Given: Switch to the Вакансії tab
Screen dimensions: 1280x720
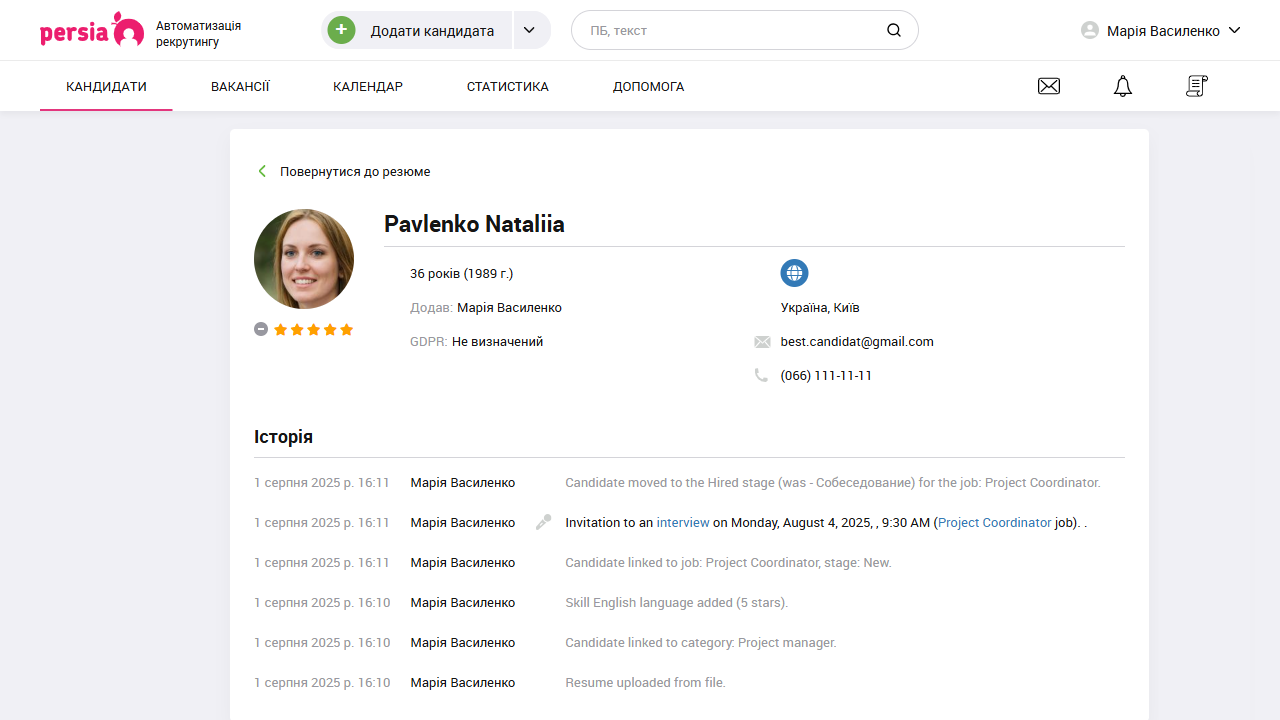Looking at the screenshot, I should tap(240, 87).
